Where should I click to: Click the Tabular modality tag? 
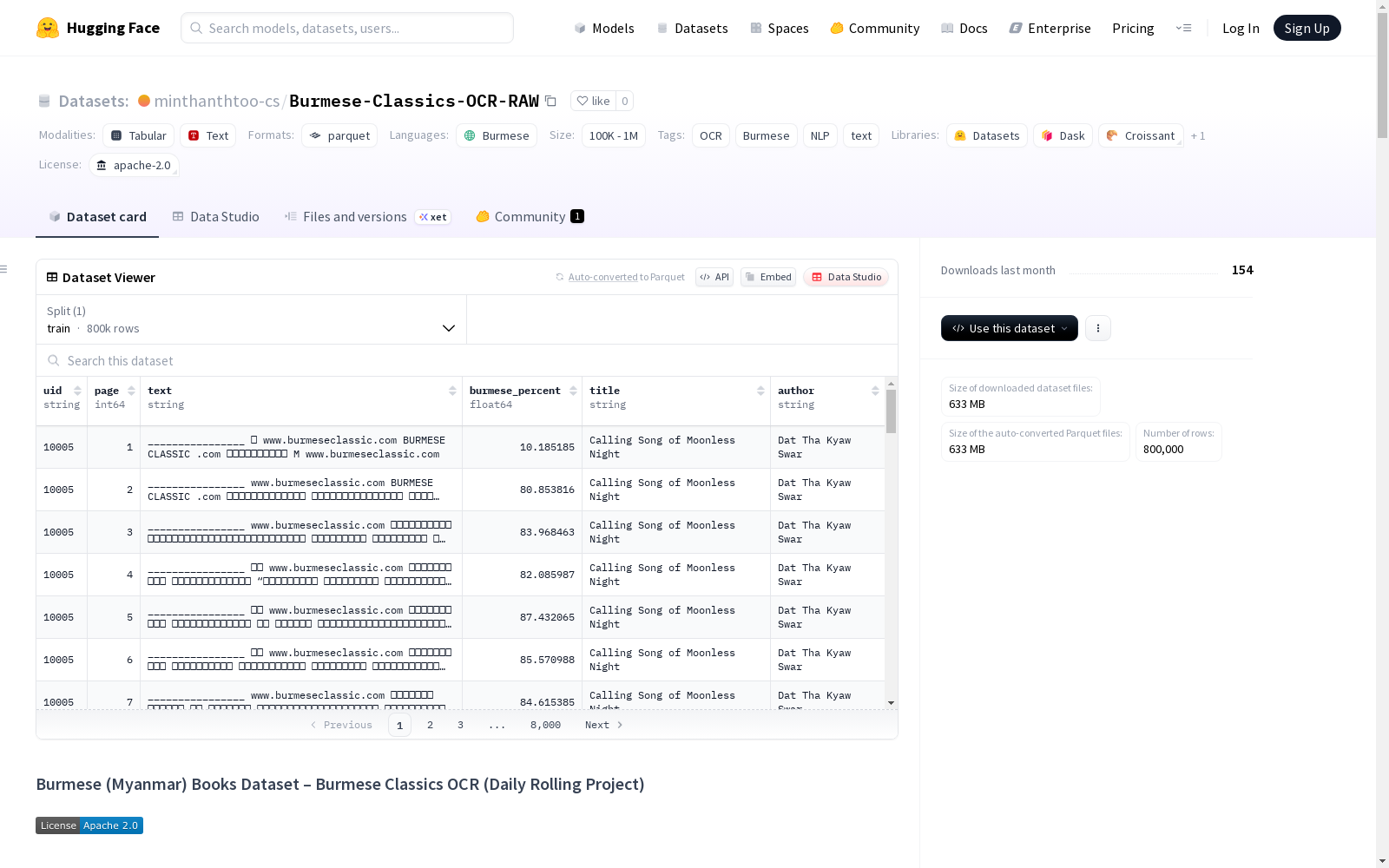click(139, 135)
